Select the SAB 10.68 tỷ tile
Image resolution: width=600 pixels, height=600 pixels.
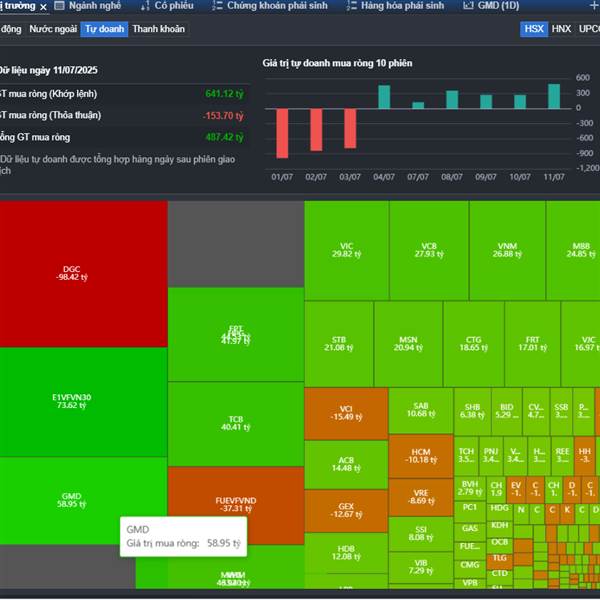[421, 410]
